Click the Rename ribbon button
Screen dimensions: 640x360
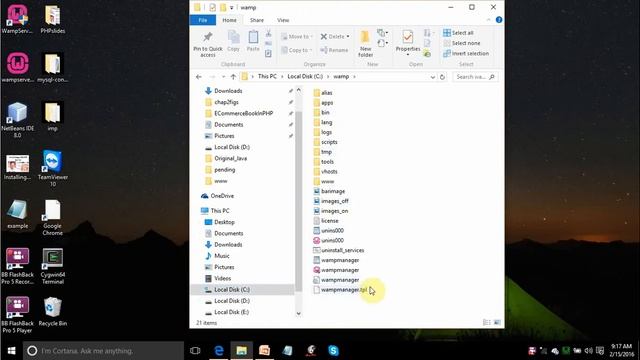coord(334,50)
